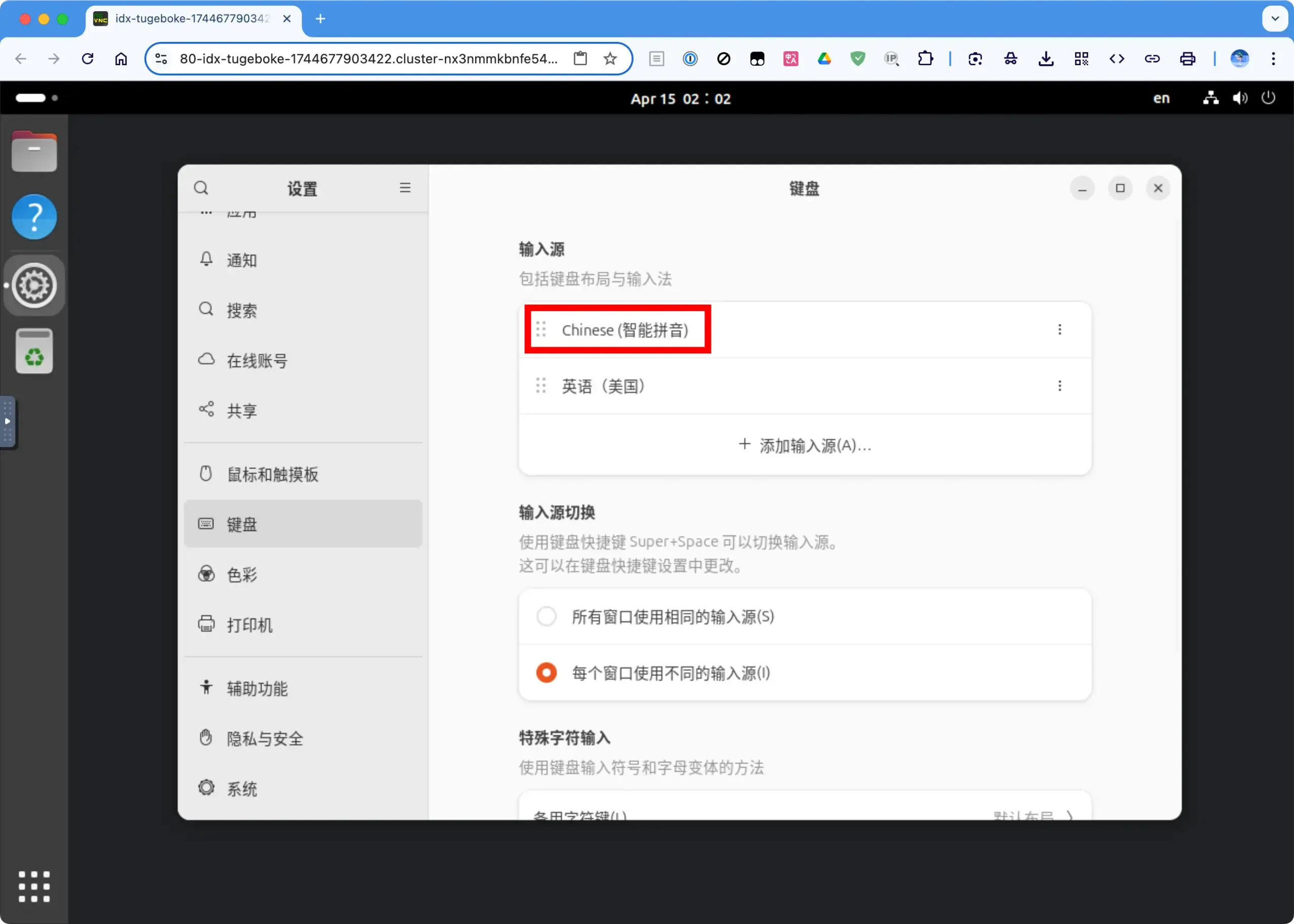This screenshot has height=924, width=1294.
Task: Click drag handle of 英语(美国) row
Action: click(541, 386)
